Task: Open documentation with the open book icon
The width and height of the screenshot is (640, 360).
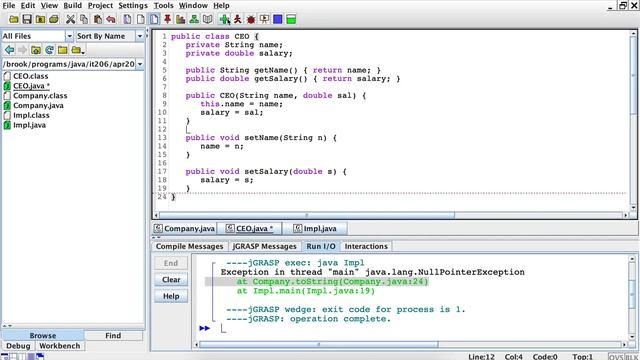Action: tap(208, 19)
